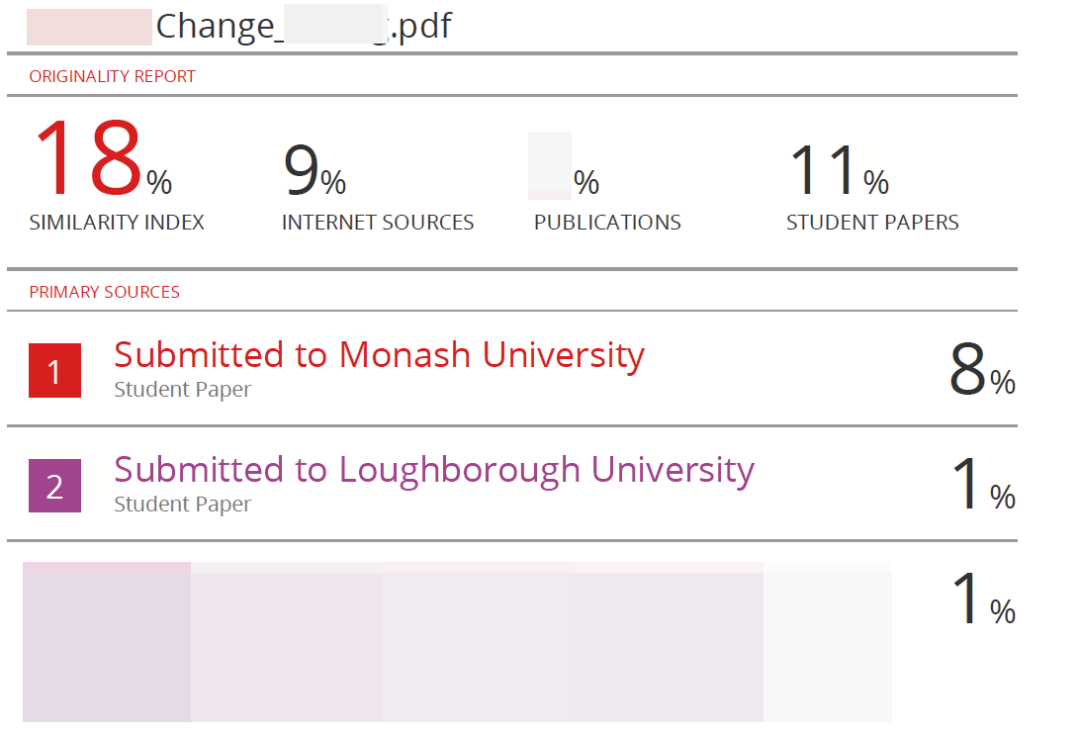Image resolution: width=1080 pixels, height=730 pixels.
Task: Click the Similarity Index label
Action: (x=116, y=222)
